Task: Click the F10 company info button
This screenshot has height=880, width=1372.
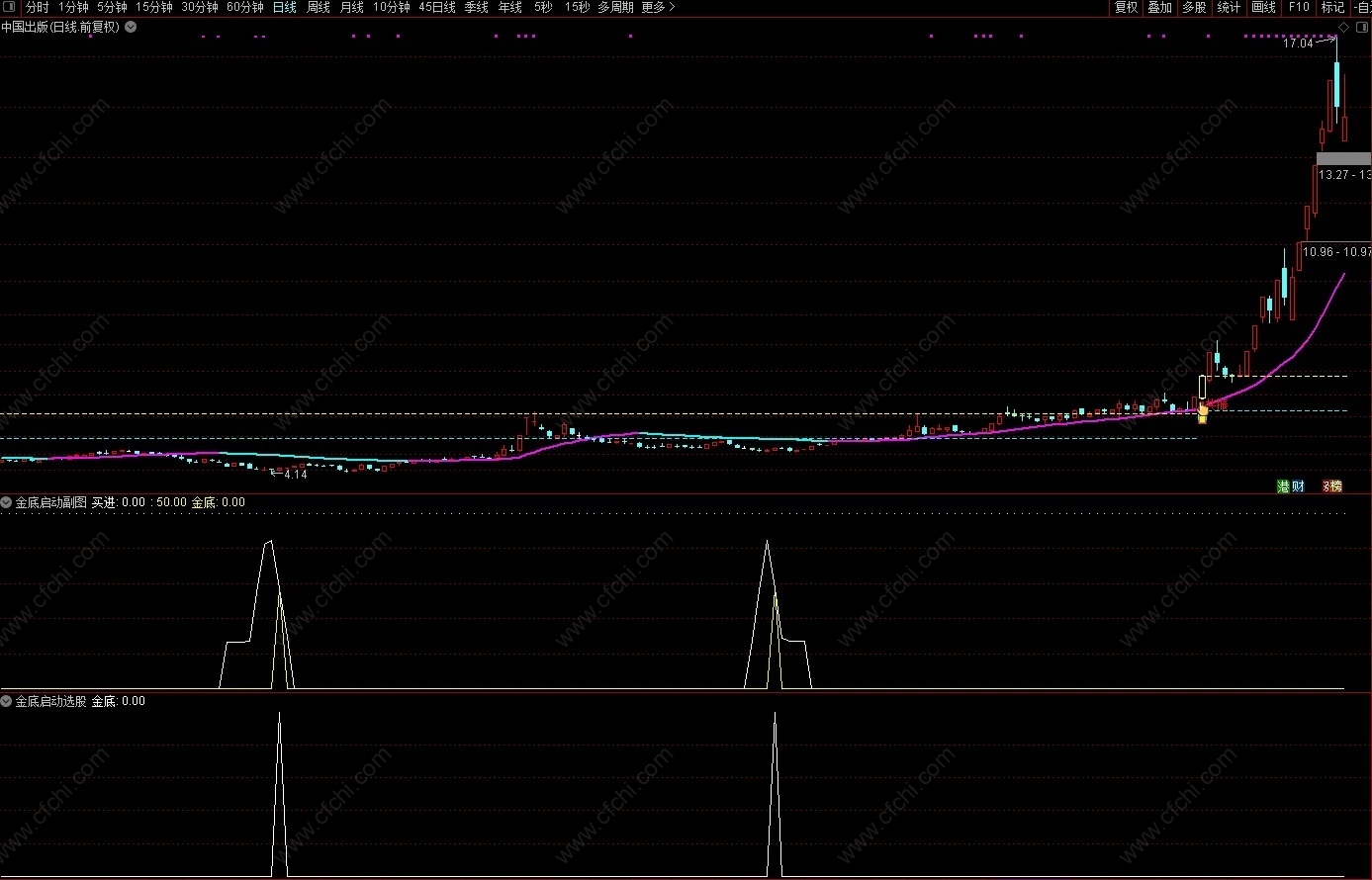Action: tap(1298, 7)
